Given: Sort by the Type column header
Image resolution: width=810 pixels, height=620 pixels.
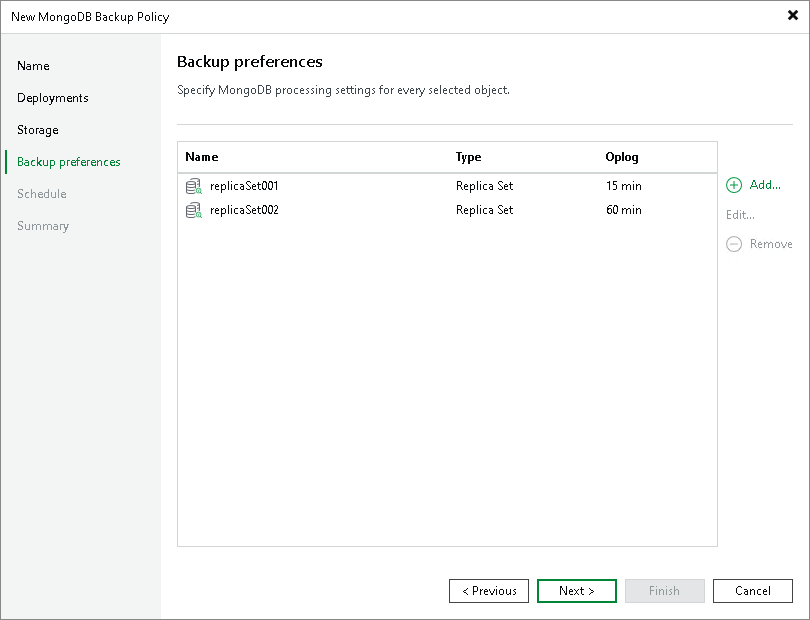Looking at the screenshot, I should coord(469,157).
